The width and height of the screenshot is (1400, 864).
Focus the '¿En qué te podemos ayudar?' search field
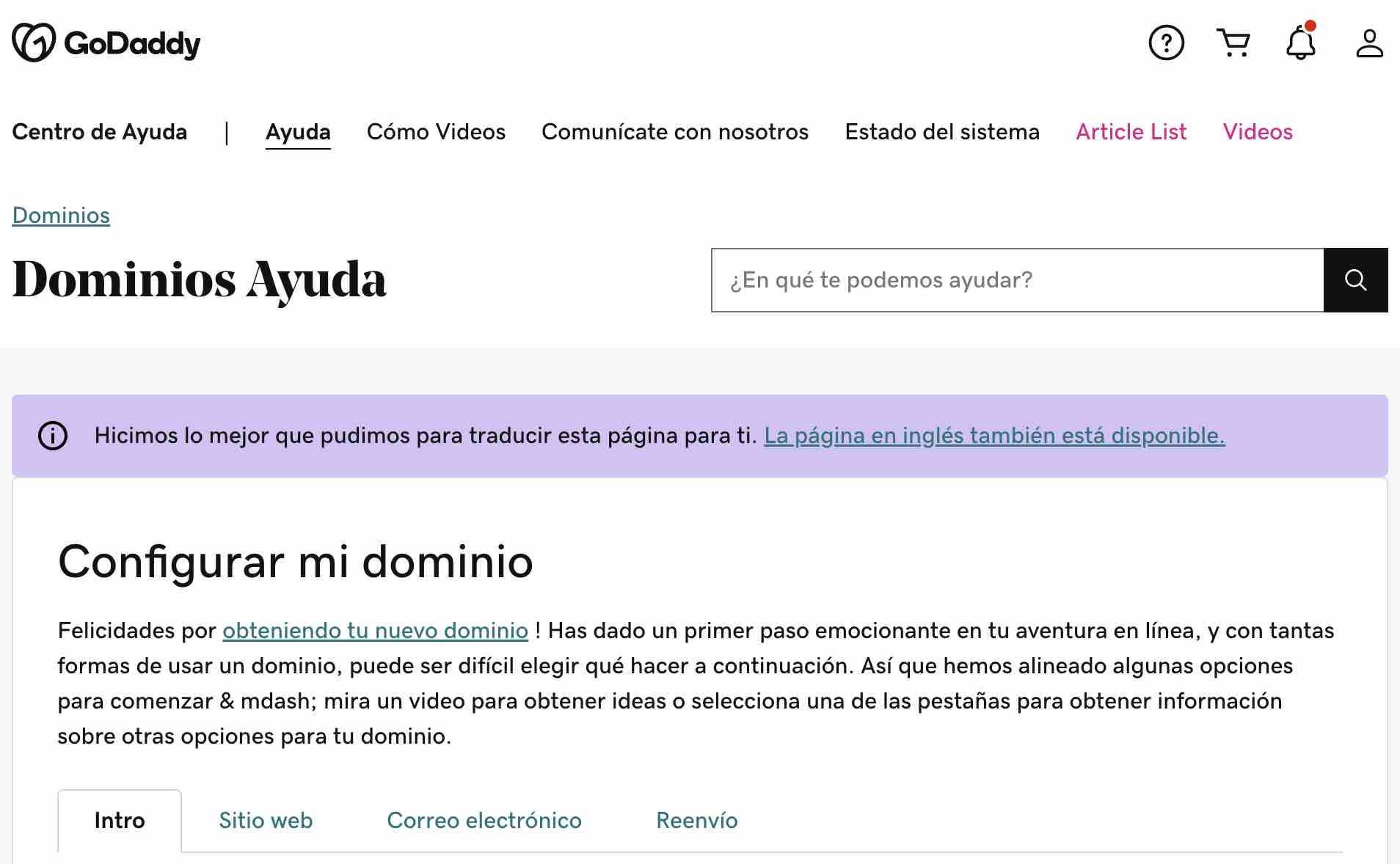(1017, 280)
